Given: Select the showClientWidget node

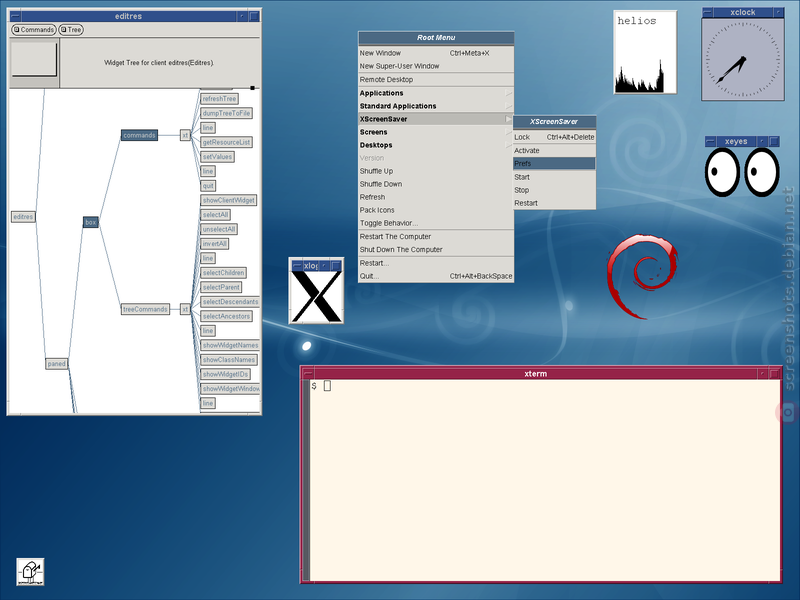Looking at the screenshot, I should coord(229,201).
